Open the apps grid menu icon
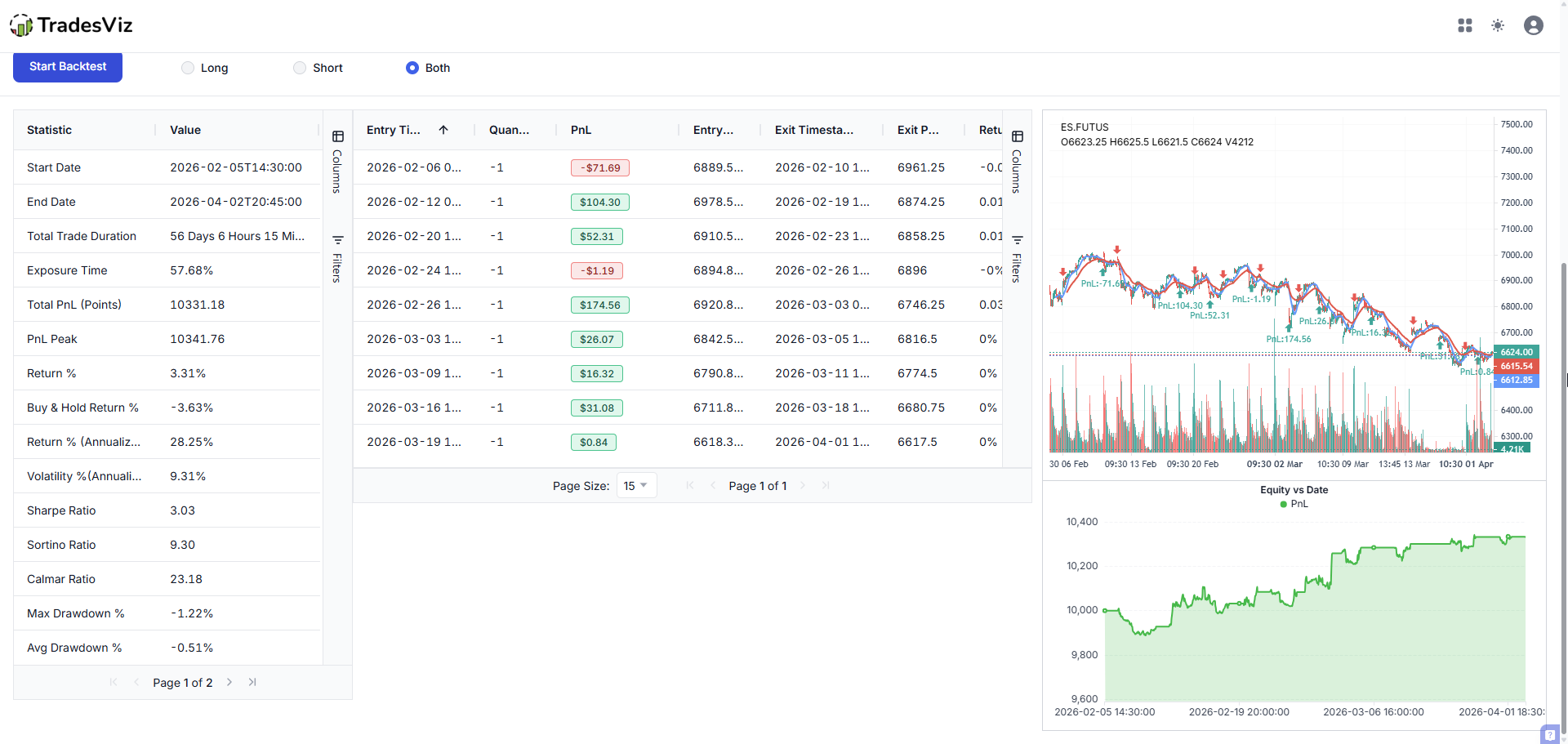Image resolution: width=1568 pixels, height=744 pixels. [1465, 25]
